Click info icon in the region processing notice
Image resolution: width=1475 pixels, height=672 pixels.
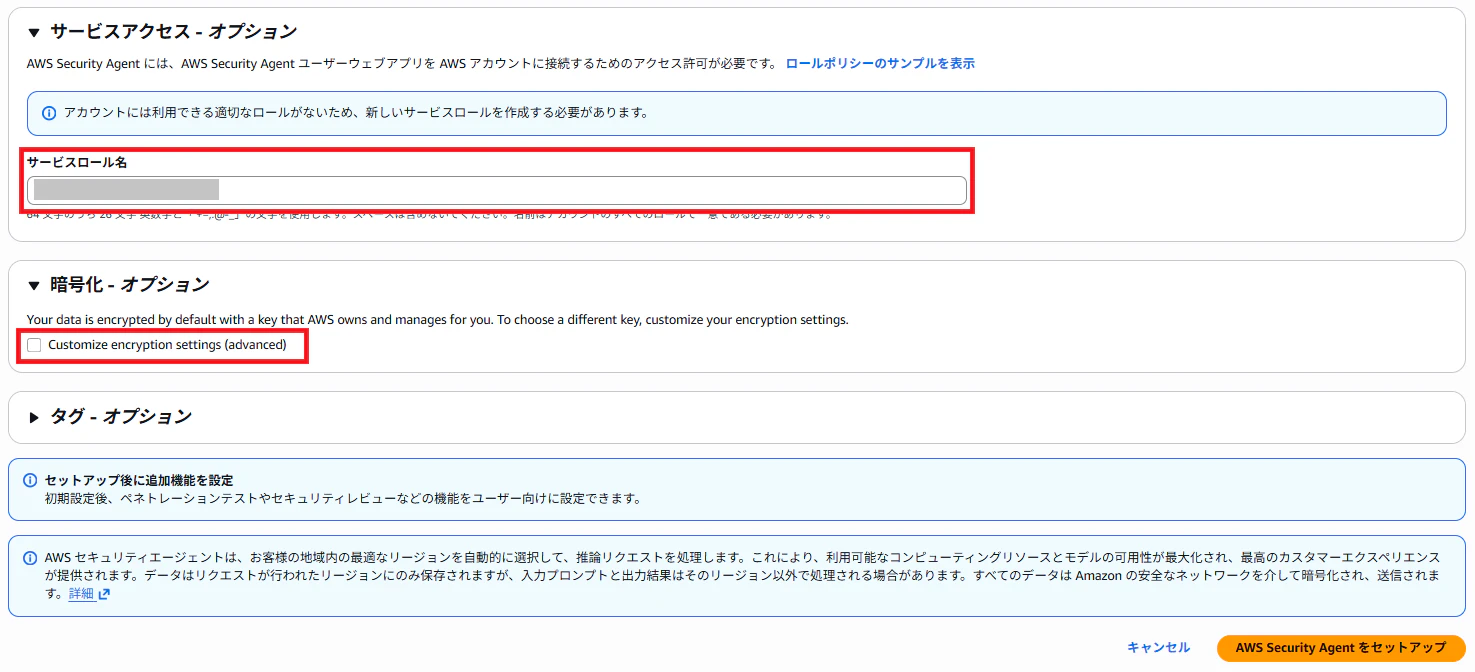coord(30,558)
